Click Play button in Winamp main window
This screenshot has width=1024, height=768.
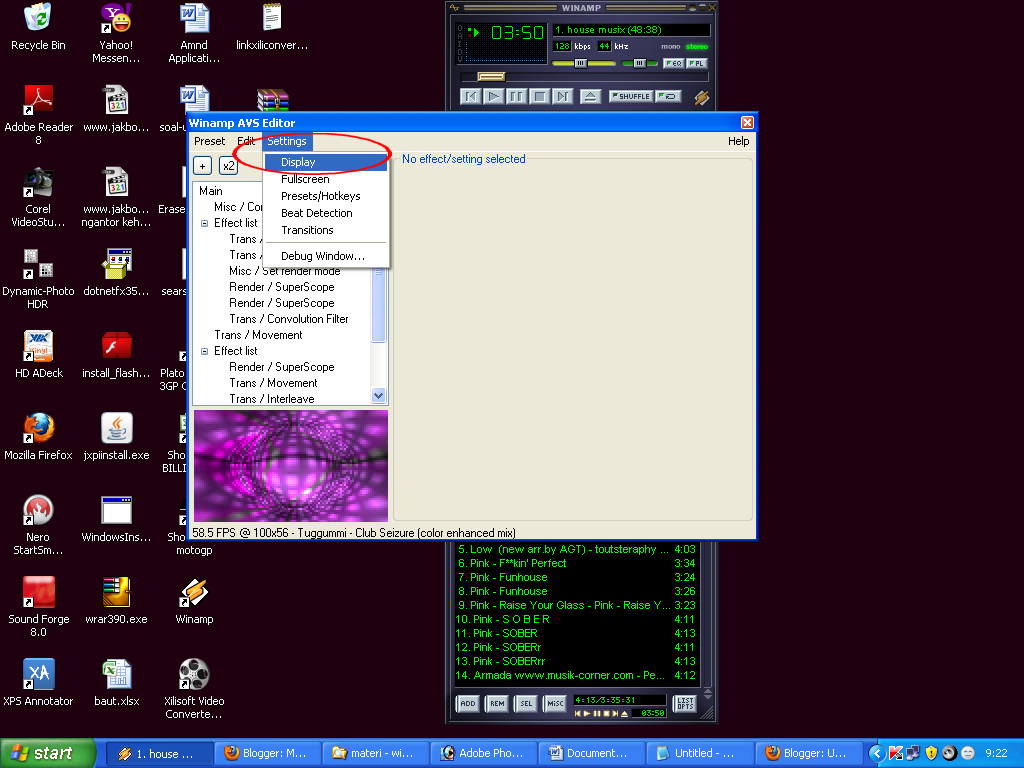coord(494,97)
